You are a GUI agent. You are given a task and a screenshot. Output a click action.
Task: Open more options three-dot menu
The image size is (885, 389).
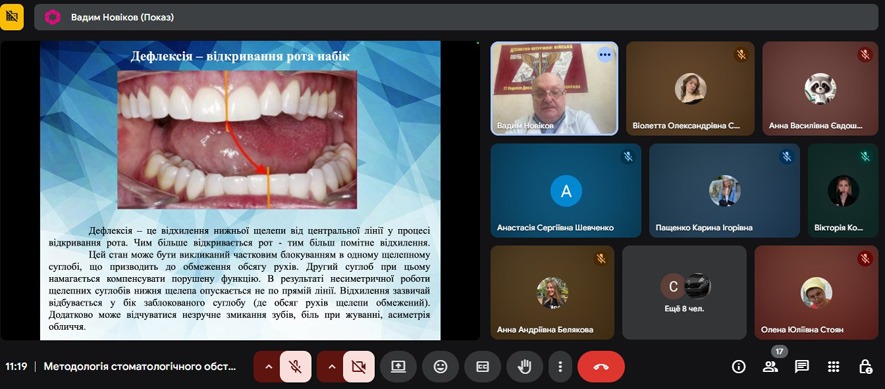(x=560, y=366)
